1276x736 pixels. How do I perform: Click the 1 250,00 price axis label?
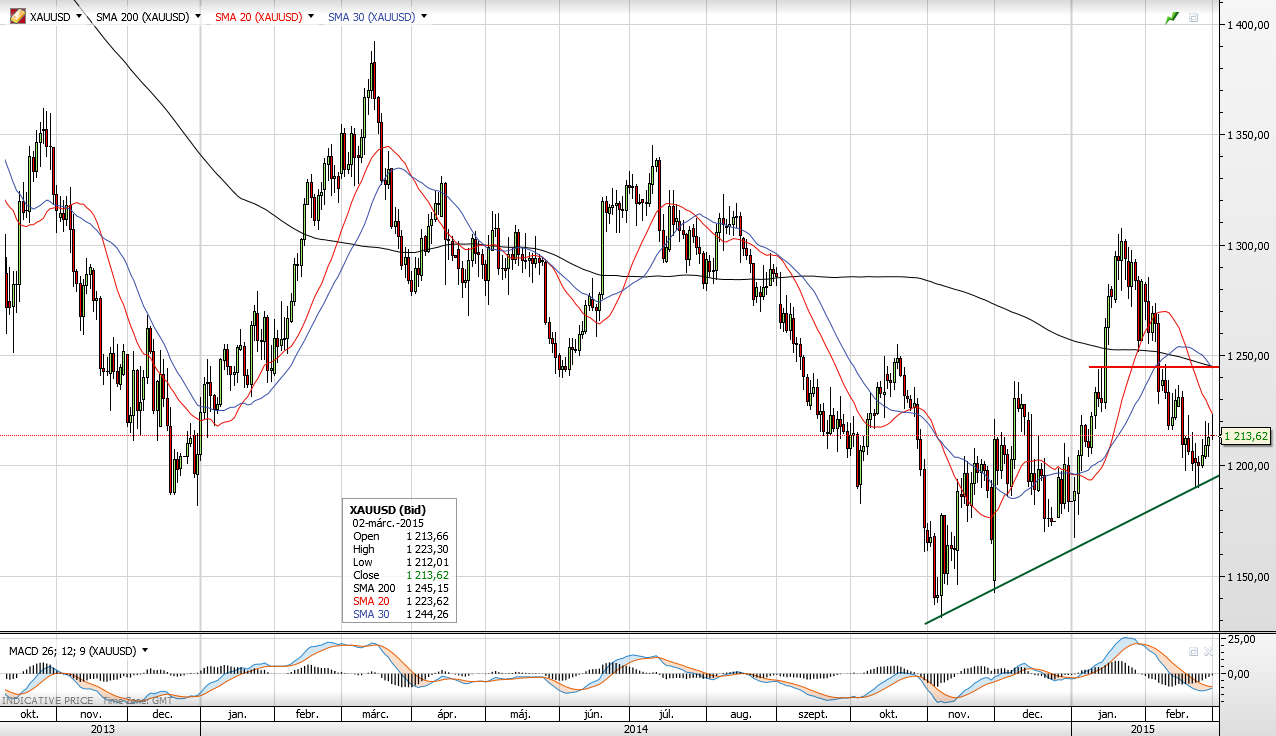coord(1248,356)
